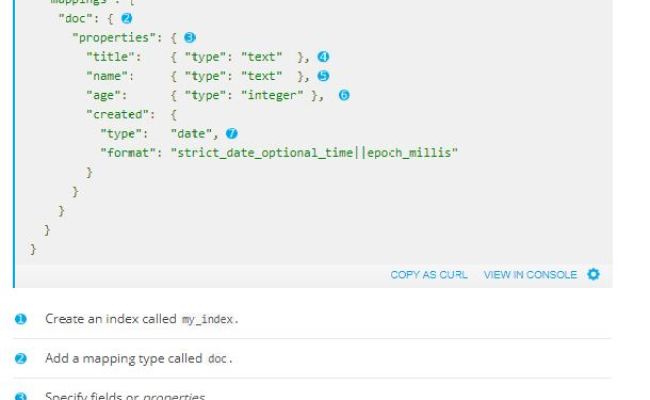Click the my_index code term
650x400 pixels.
coord(208,320)
